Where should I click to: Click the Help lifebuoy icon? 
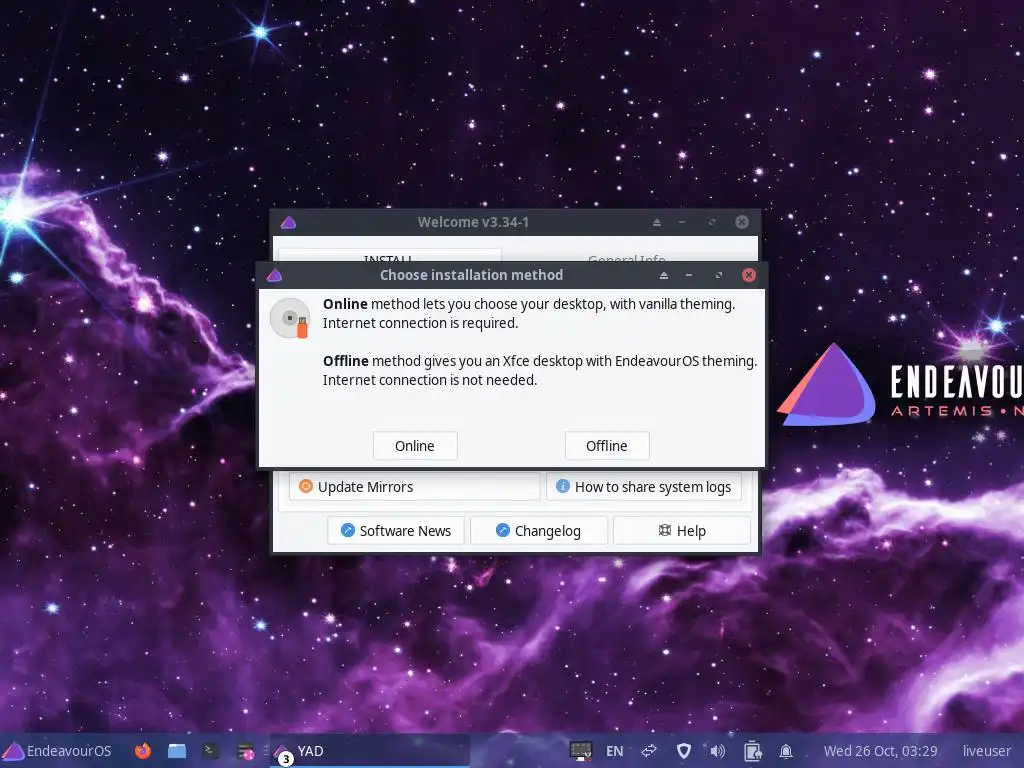tap(665, 530)
